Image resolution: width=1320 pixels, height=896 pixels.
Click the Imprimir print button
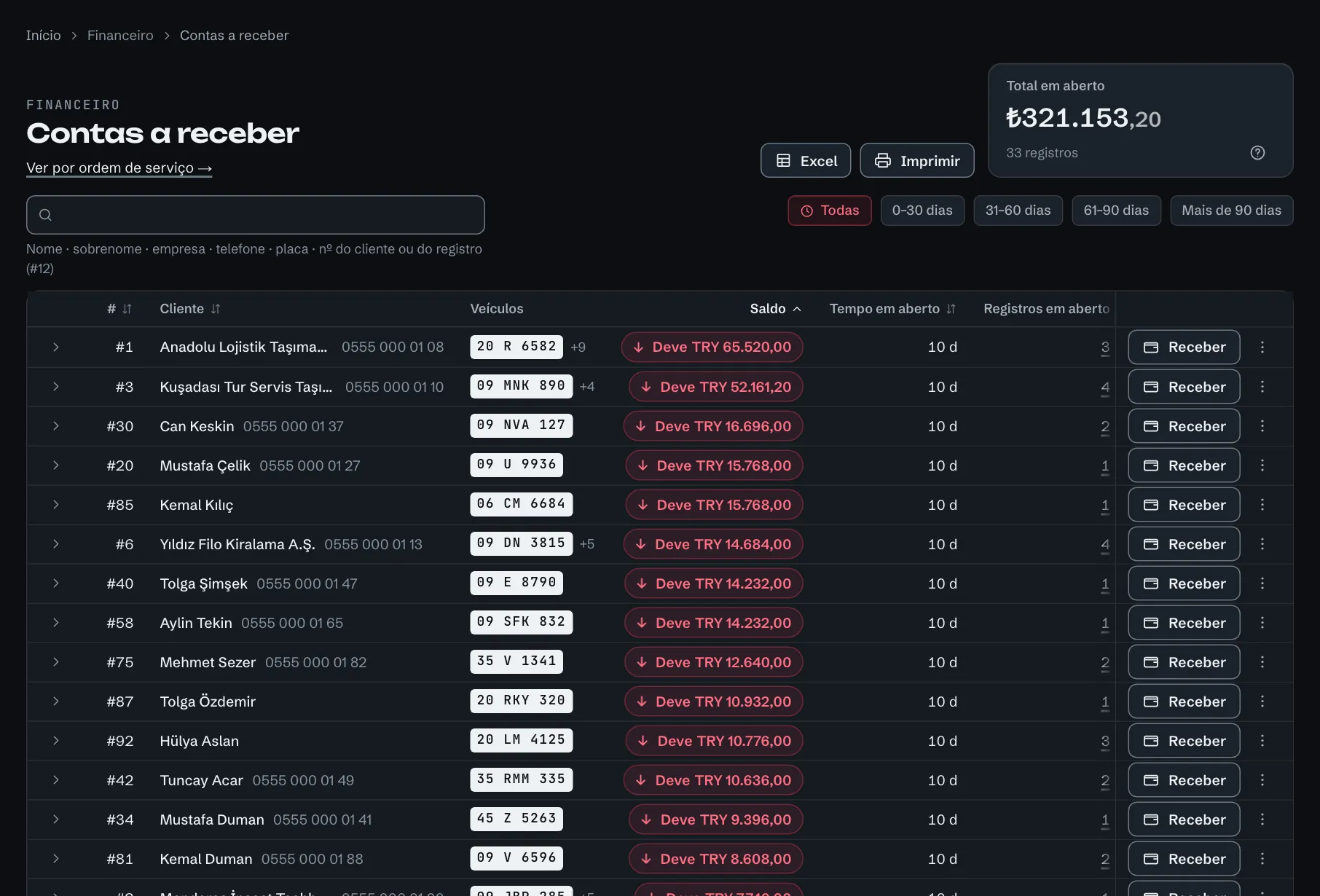click(x=917, y=160)
